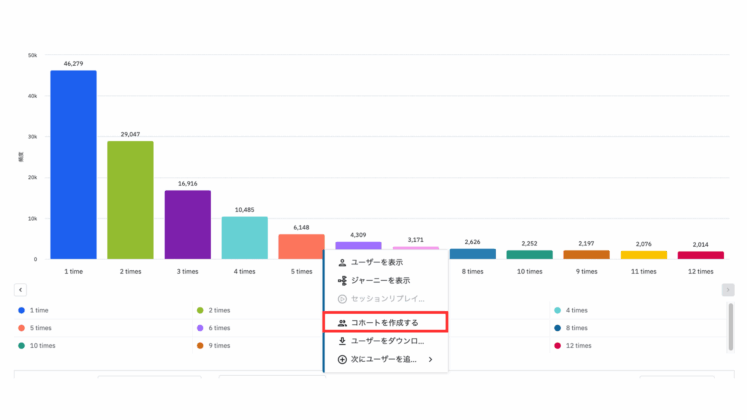Viewport: 747px width, 420px height.
Task: Toggle the '12 times' legend item
Action: (x=579, y=345)
